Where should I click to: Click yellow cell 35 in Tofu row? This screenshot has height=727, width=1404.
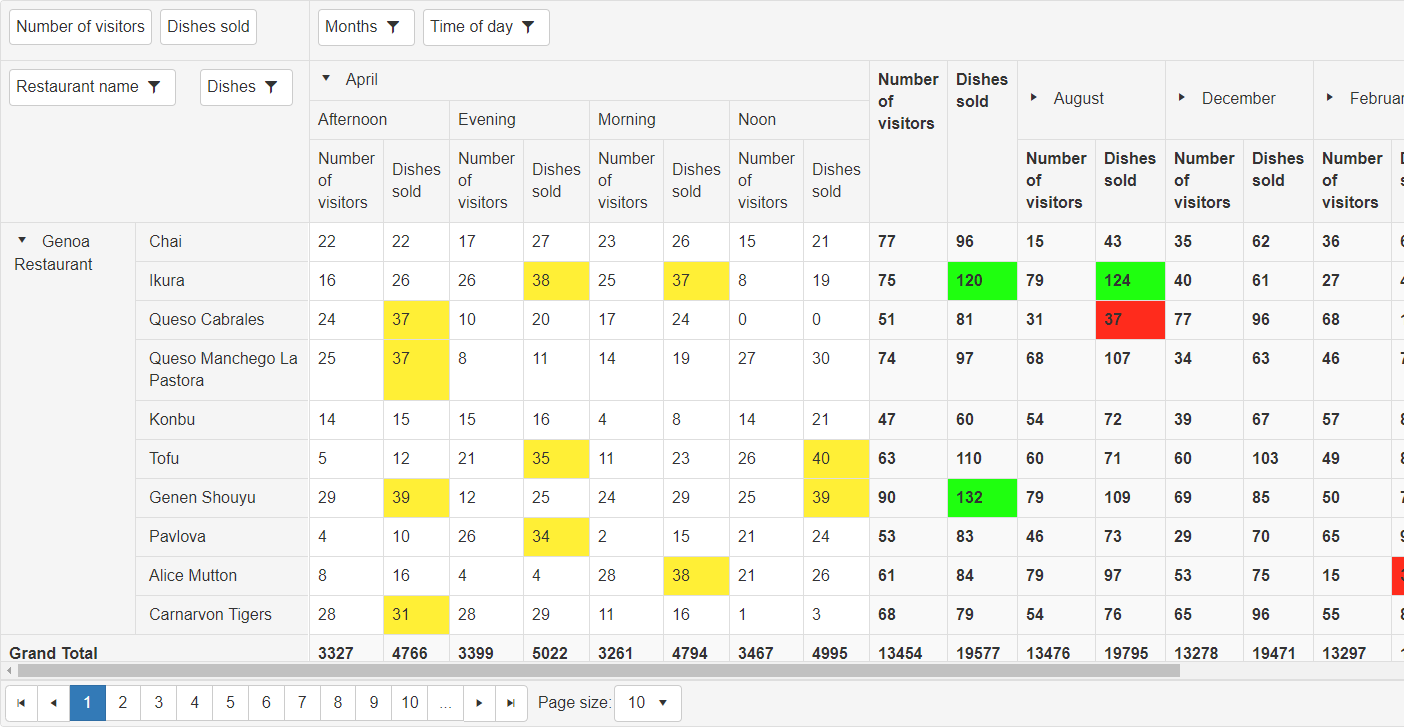click(557, 459)
